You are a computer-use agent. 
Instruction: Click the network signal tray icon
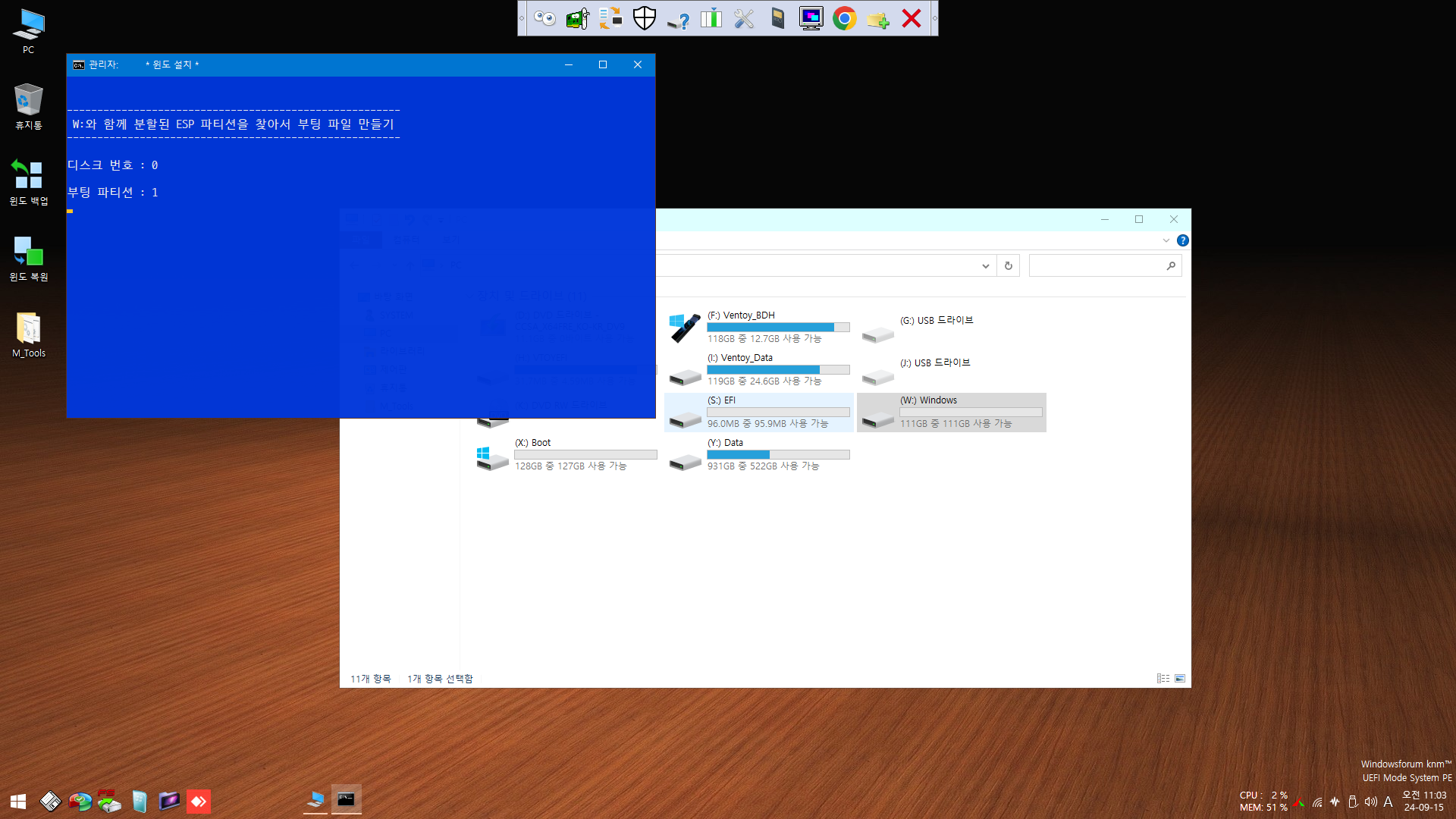(x=1317, y=802)
